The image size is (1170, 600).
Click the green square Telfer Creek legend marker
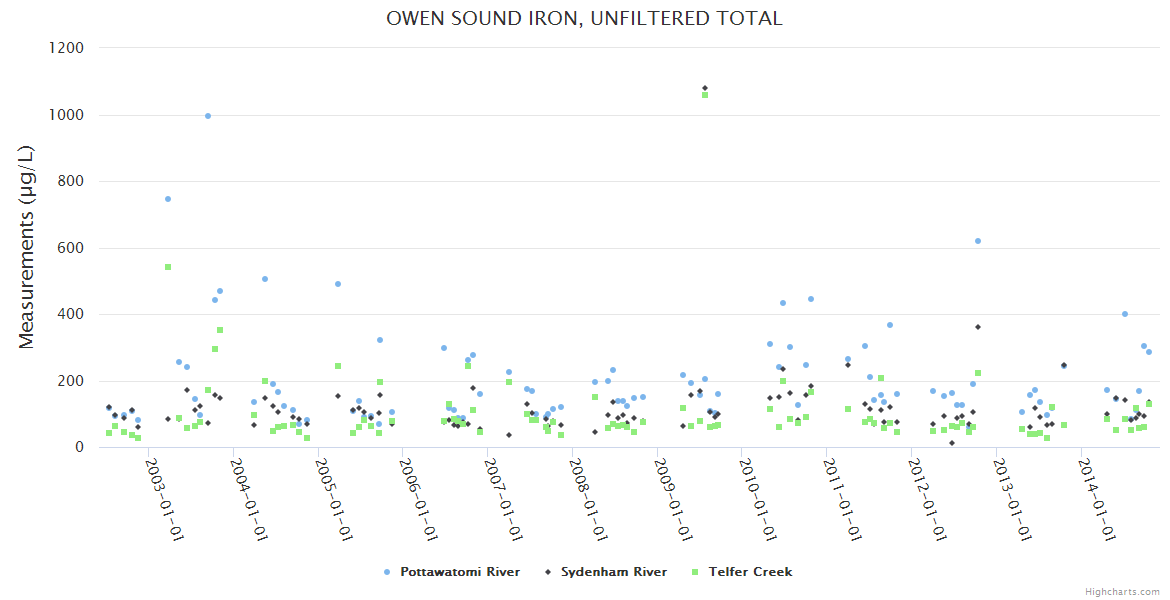(695, 572)
